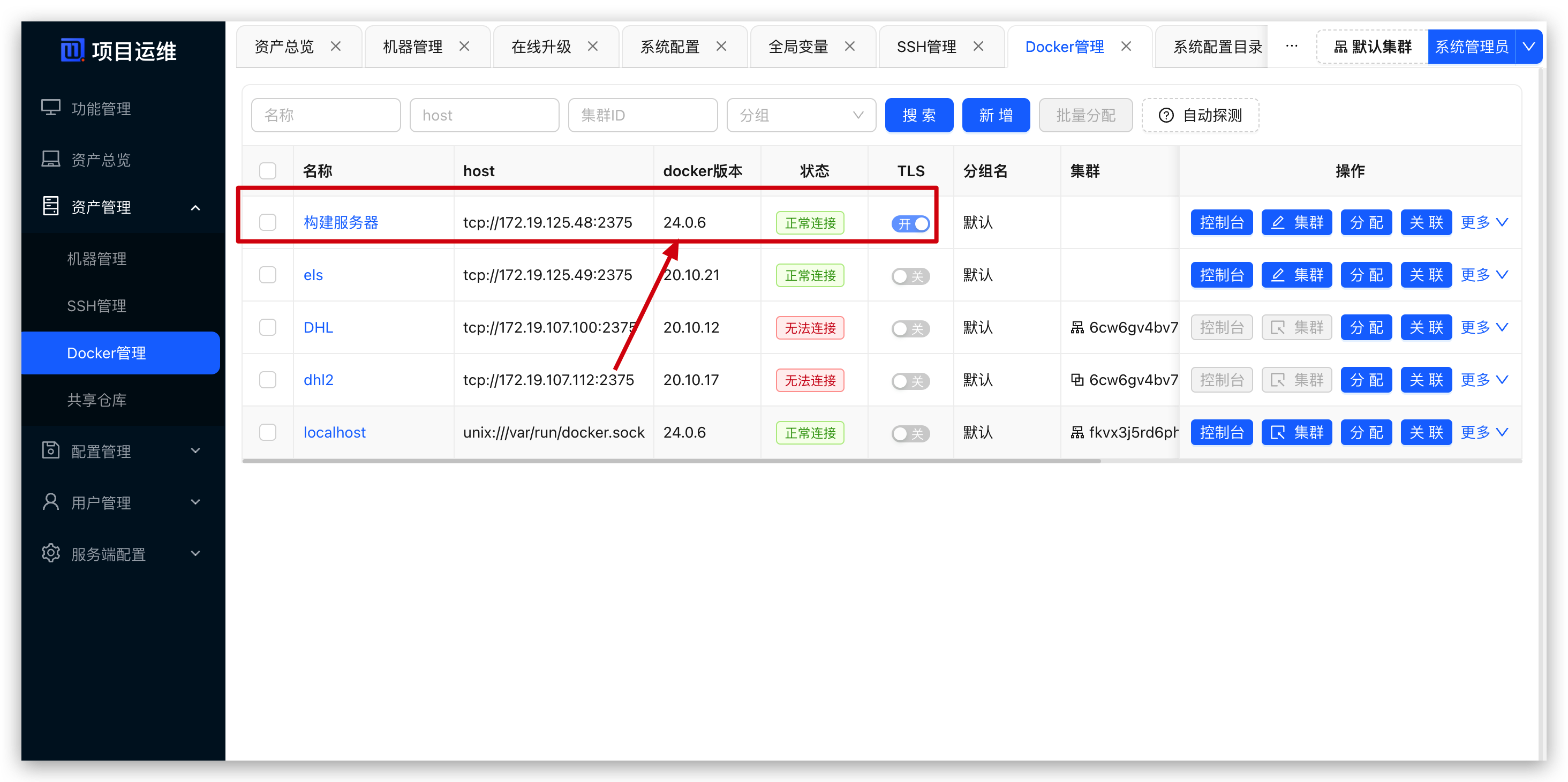The width and height of the screenshot is (1568, 782).
Task: Open the 分组 dropdown filter
Action: [801, 115]
